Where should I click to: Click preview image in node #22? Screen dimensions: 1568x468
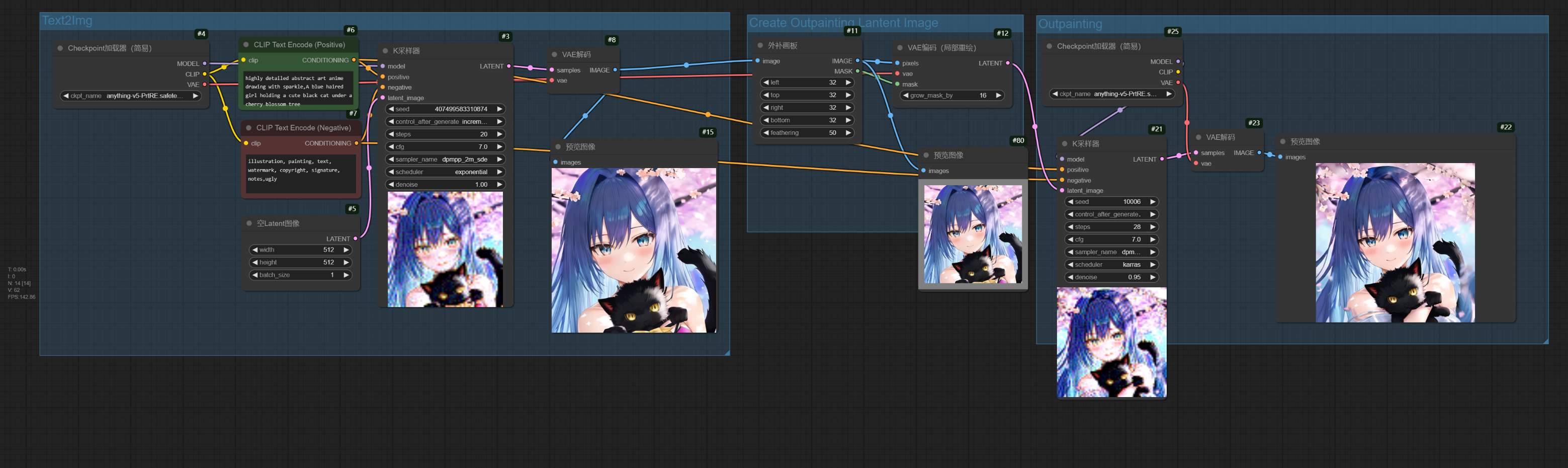(1395, 243)
